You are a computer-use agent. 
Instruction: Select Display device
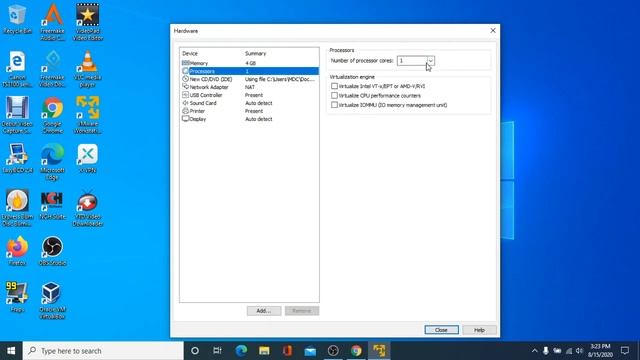point(249,119)
